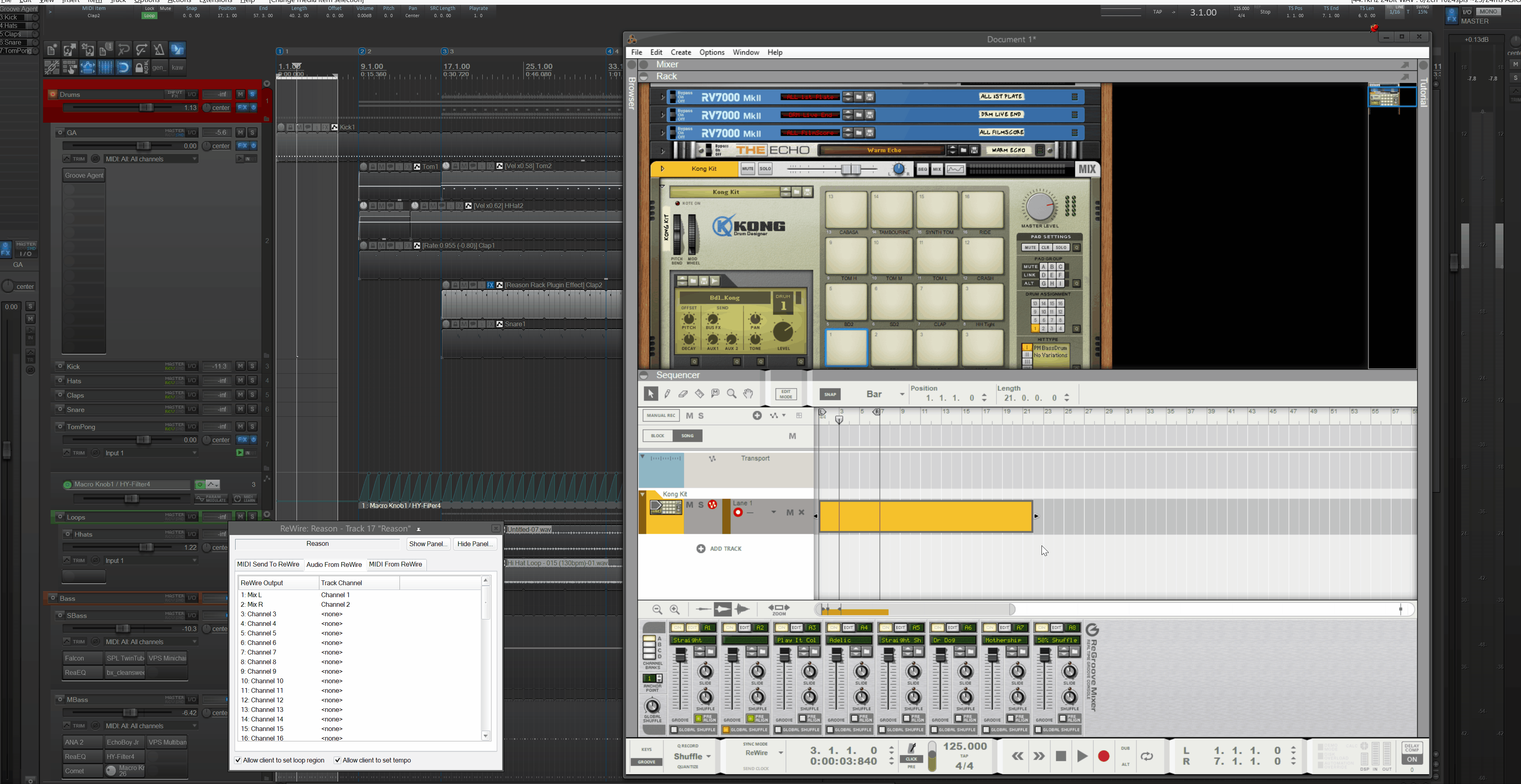Toggle Pre Align on ReGroove channel A3
1521x784 pixels.
pyautogui.click(x=802, y=719)
